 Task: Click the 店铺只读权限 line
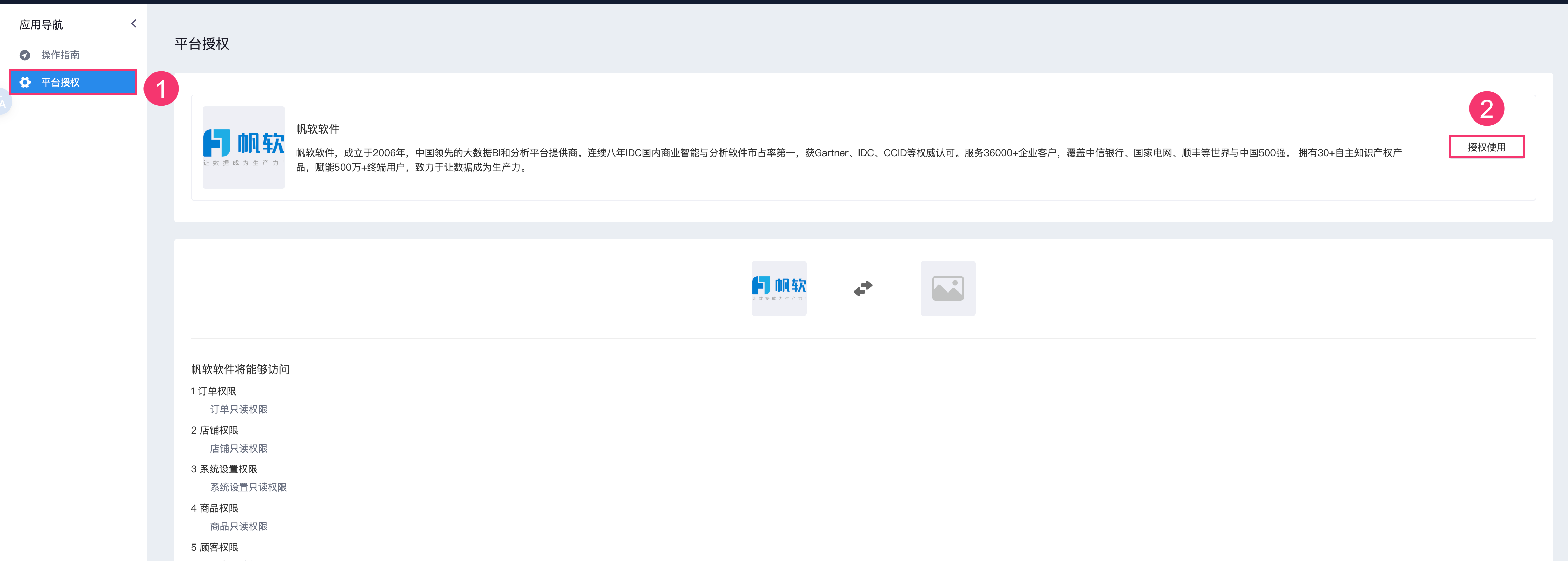[239, 448]
